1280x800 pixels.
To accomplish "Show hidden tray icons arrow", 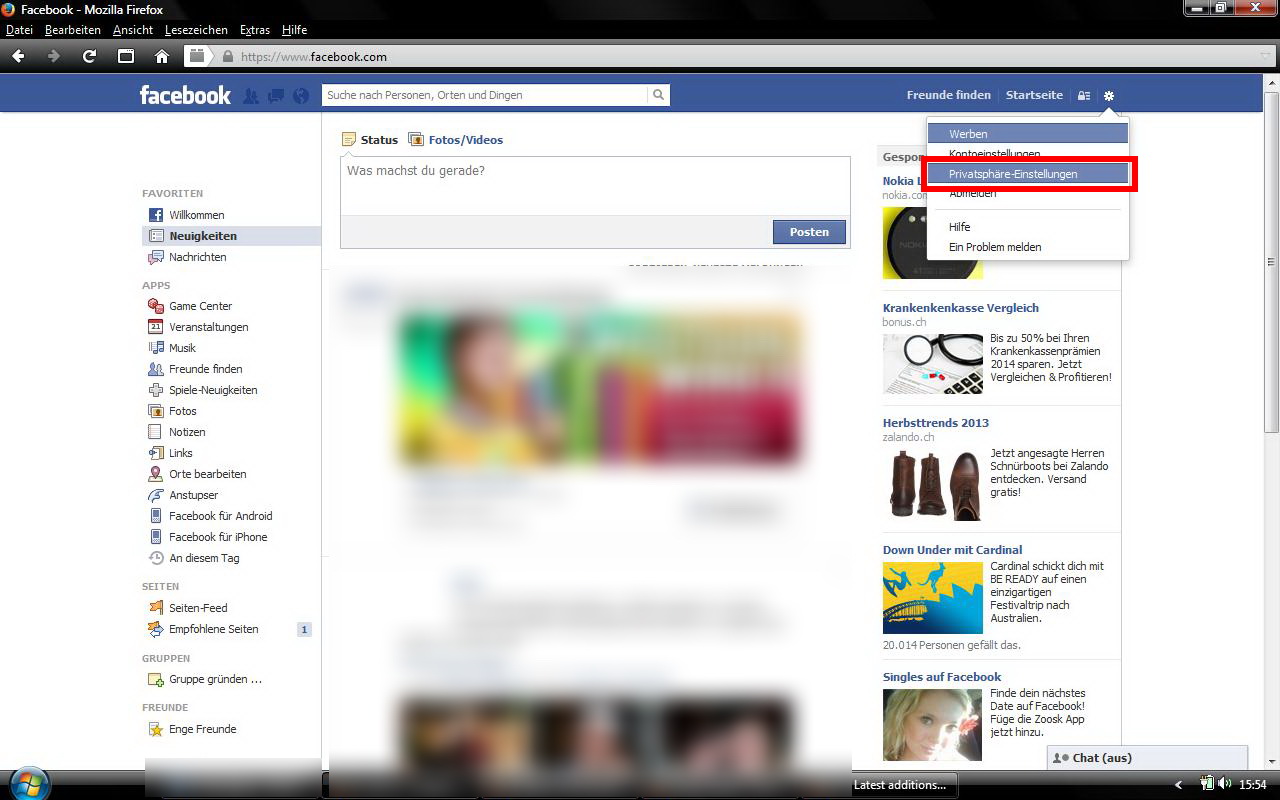I will point(1179,785).
